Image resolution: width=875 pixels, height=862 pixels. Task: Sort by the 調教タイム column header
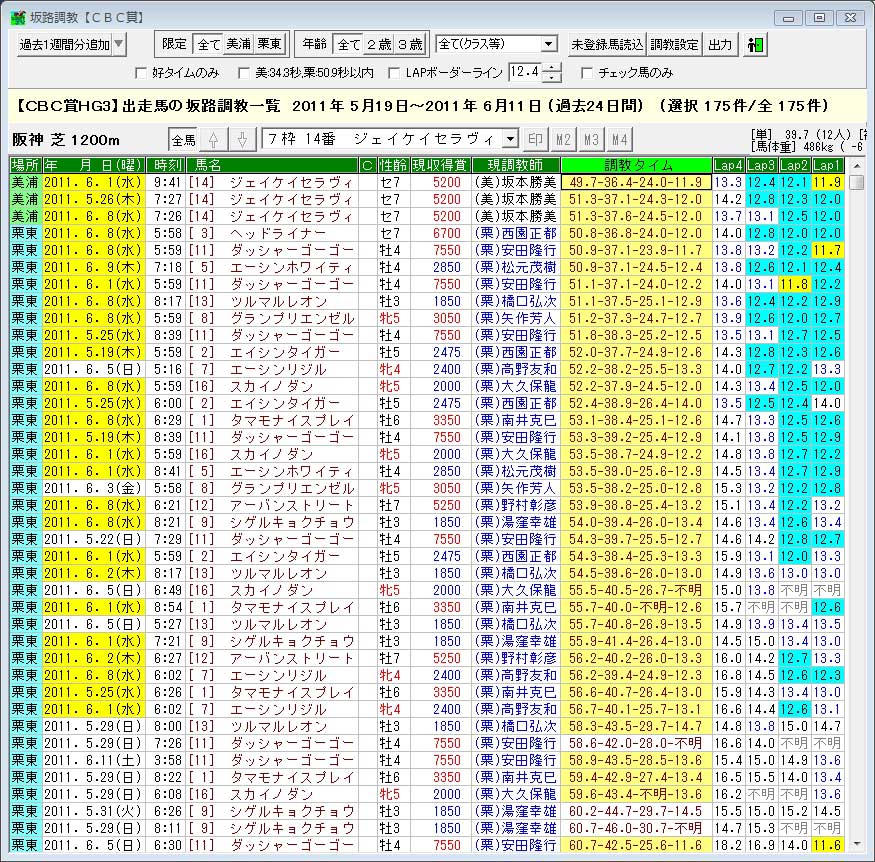(635, 165)
